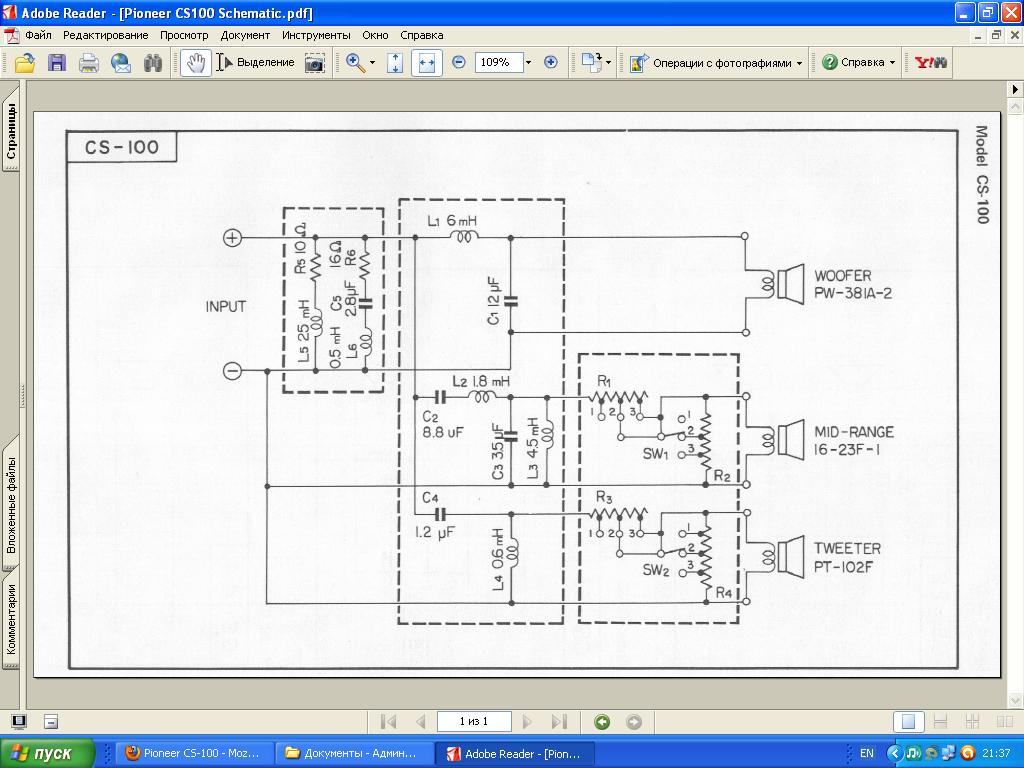Viewport: 1024px width, 768px height.
Task: Click the binoculars Search icon
Action: [153, 63]
